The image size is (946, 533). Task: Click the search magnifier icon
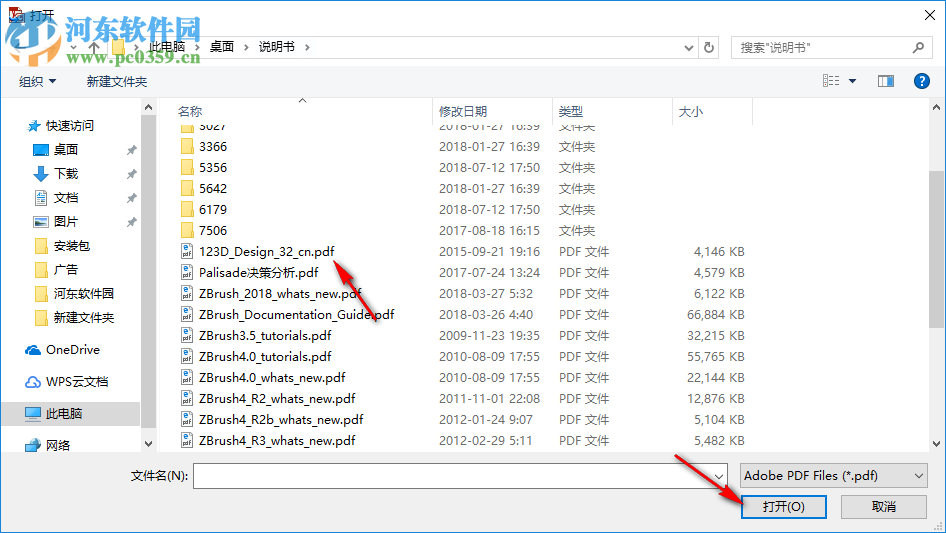[918, 47]
